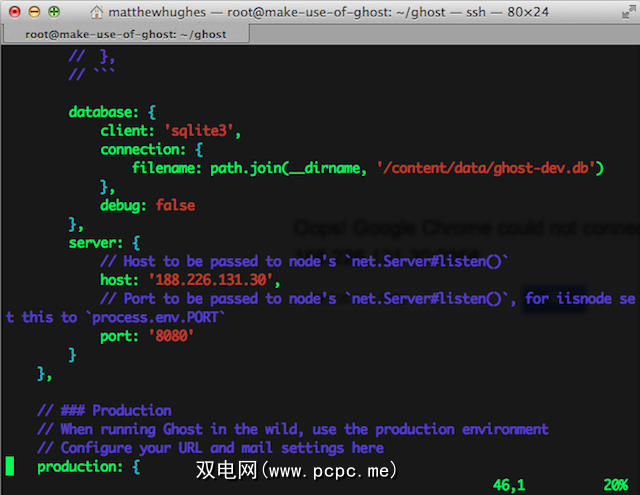Click the 'debug:' key

click(x=123, y=205)
